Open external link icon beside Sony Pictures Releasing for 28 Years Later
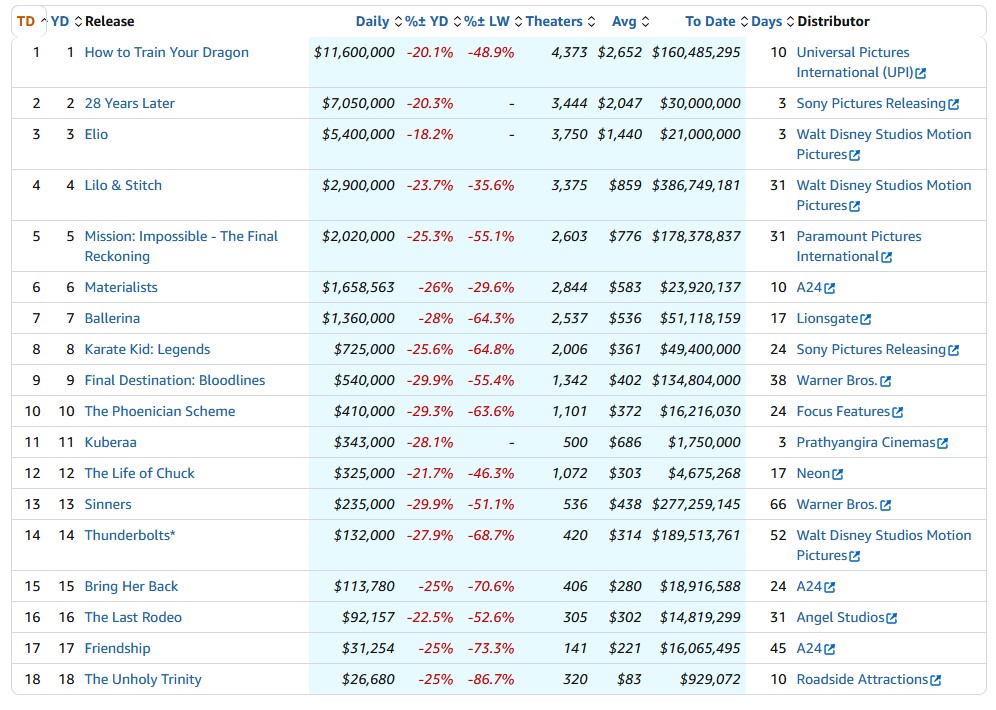This screenshot has height=710, width=996. tap(953, 104)
